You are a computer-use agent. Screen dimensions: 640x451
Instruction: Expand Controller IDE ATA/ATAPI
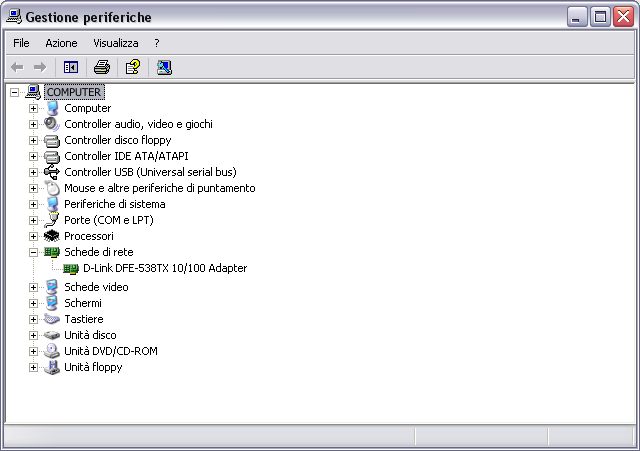pos(33,156)
